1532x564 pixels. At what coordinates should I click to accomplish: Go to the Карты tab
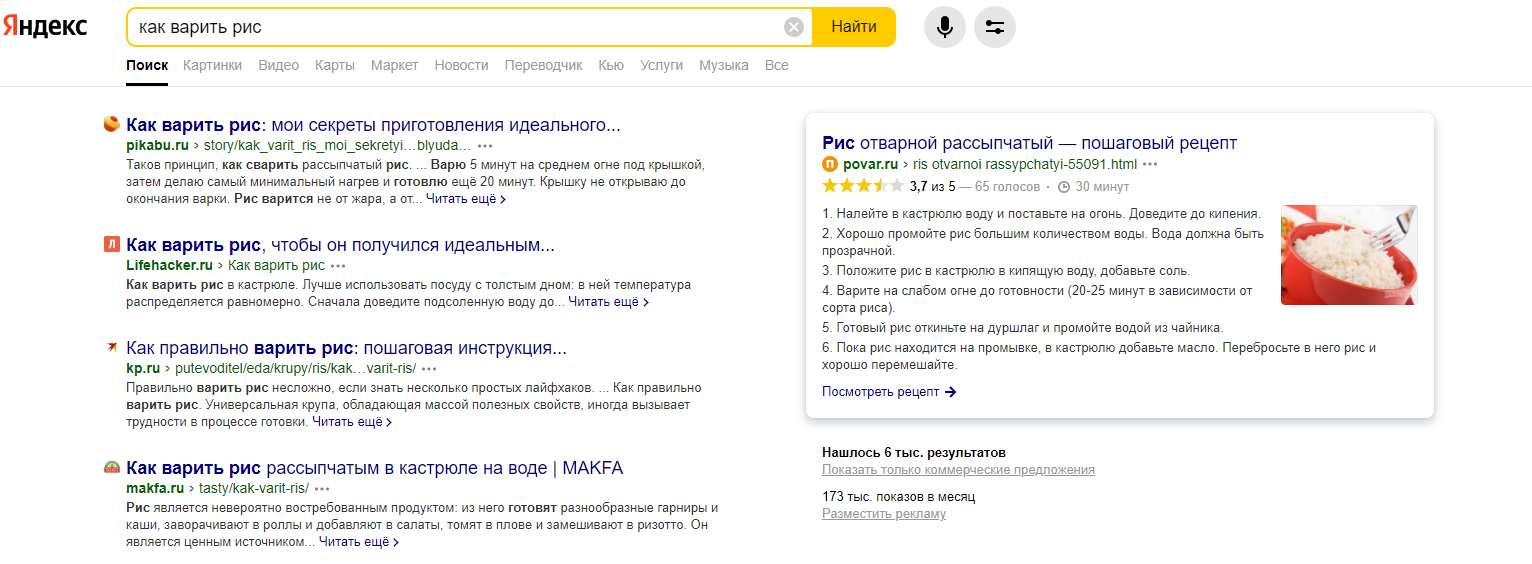tap(334, 65)
